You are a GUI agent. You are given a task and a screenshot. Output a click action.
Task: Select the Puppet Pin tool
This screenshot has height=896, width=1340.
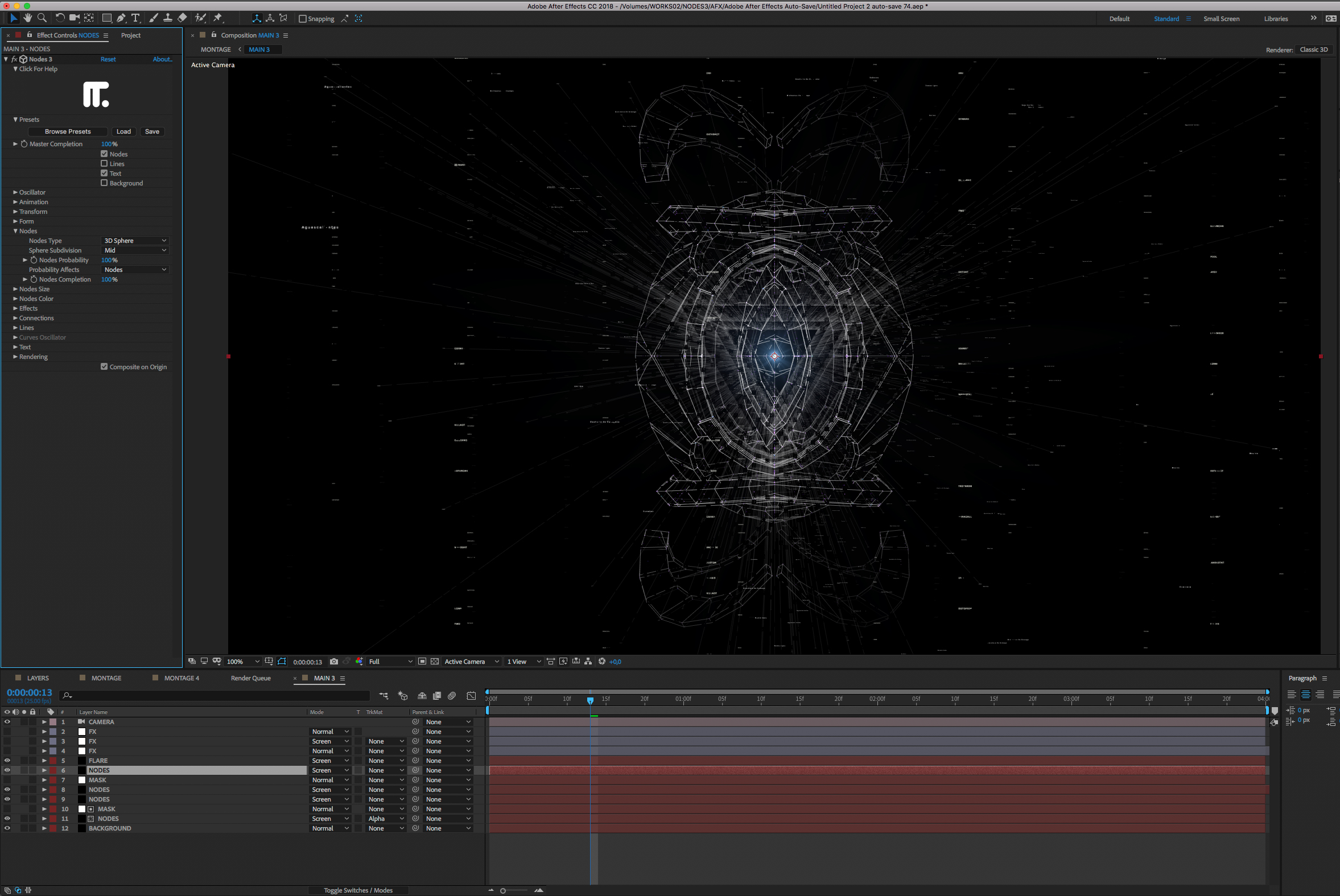click(x=218, y=18)
